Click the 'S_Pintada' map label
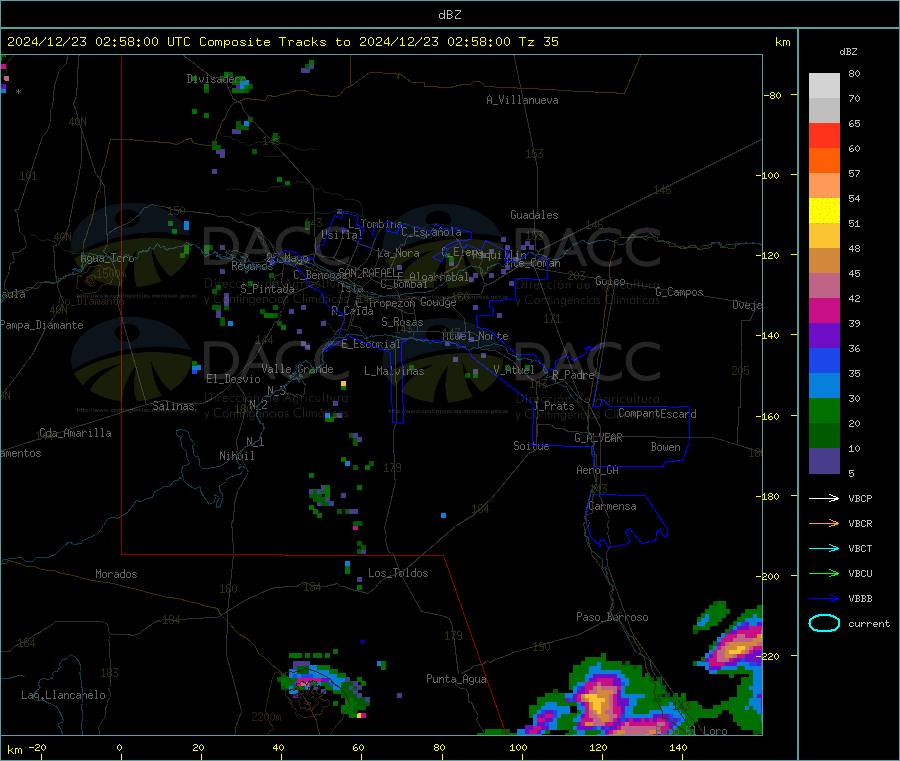 point(267,289)
